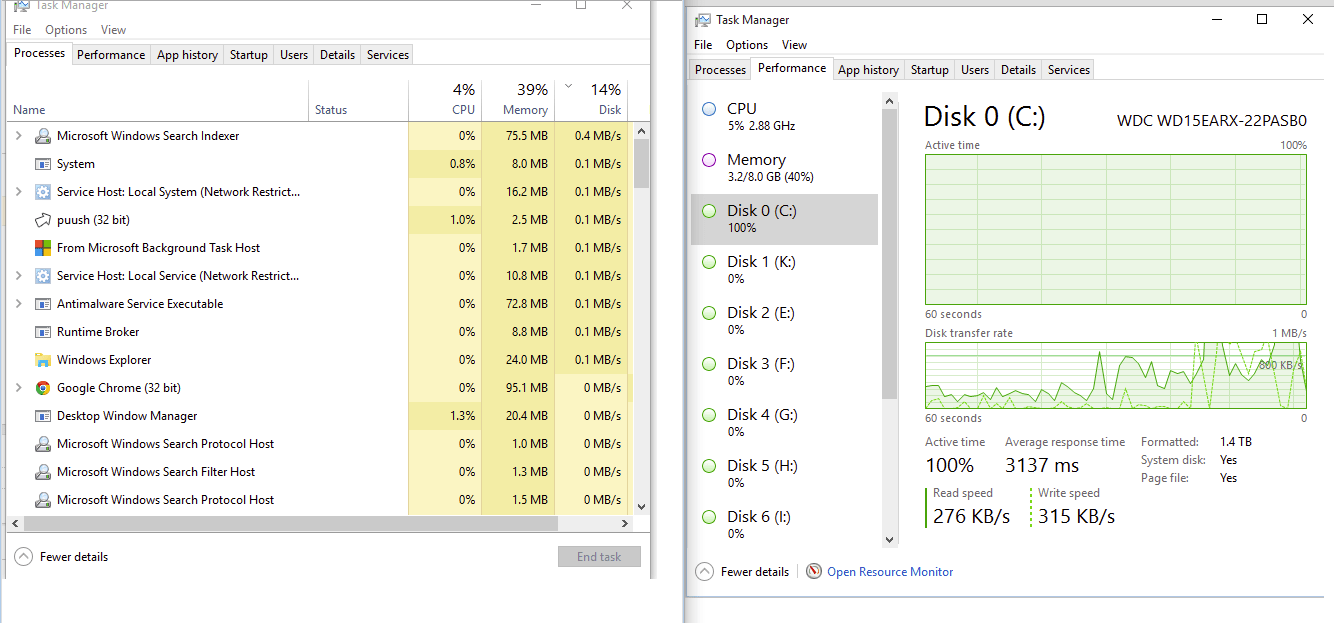Open the File menu in the left Task Manager
This screenshot has height=623, width=1334.
[x=22, y=30]
